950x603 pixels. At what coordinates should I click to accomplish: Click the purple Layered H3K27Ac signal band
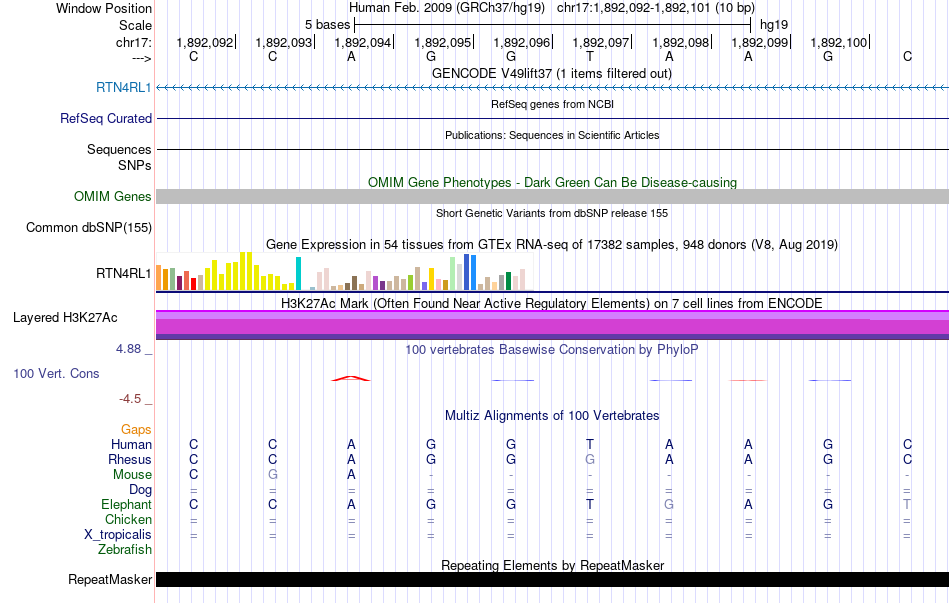553,325
